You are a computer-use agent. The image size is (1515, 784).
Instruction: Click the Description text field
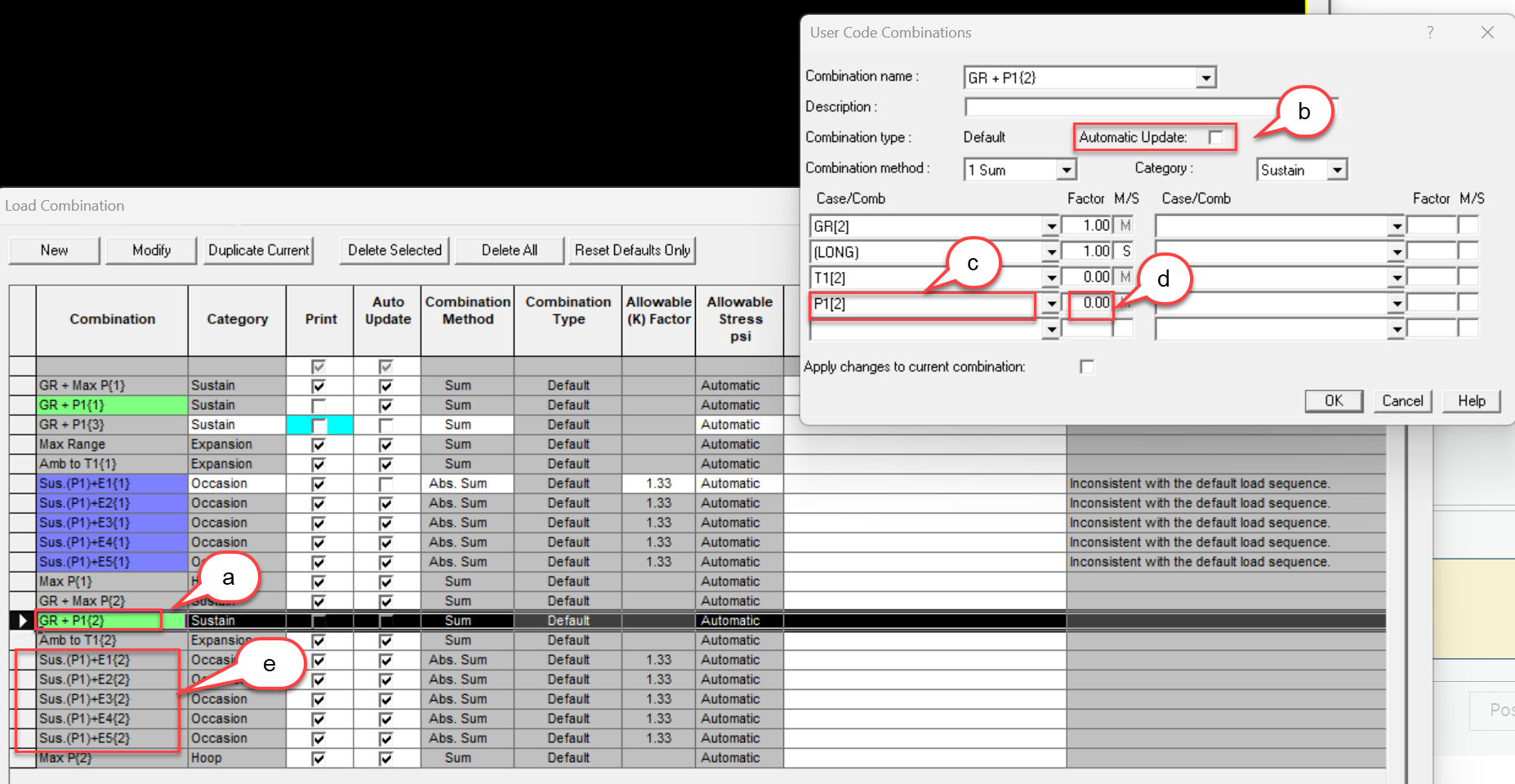tap(1127, 107)
